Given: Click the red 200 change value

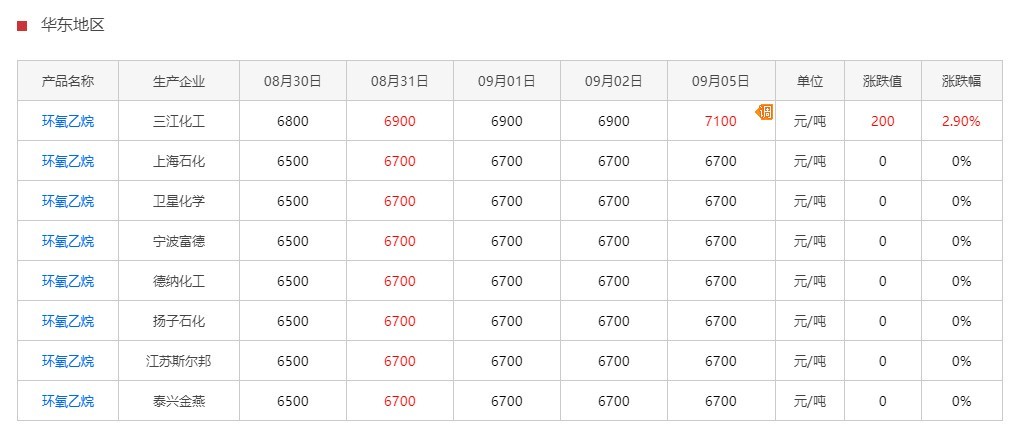Looking at the screenshot, I should point(883,122).
